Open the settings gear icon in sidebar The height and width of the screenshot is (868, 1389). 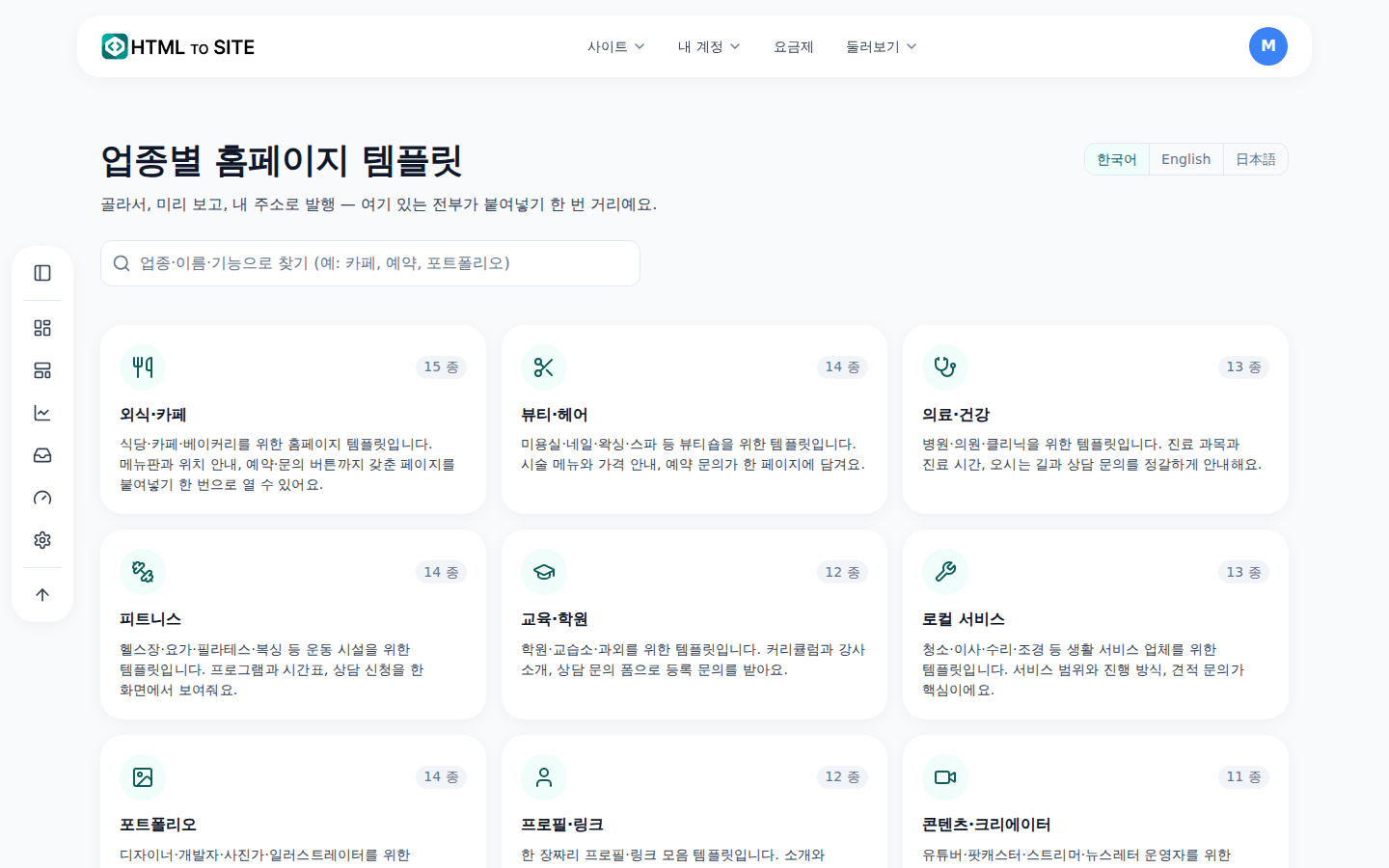click(42, 540)
